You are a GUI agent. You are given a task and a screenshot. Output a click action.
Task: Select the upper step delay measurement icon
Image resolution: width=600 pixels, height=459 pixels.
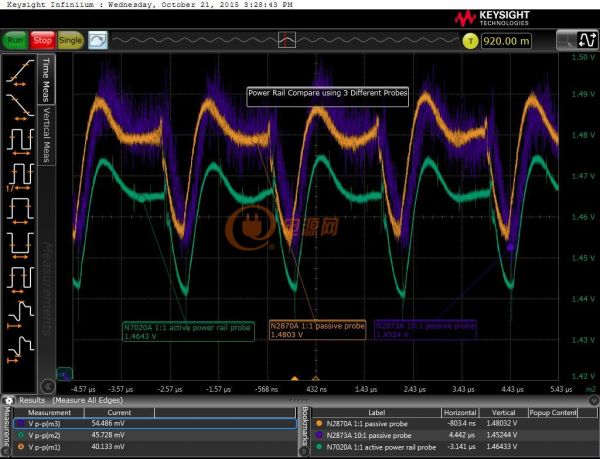20,314
